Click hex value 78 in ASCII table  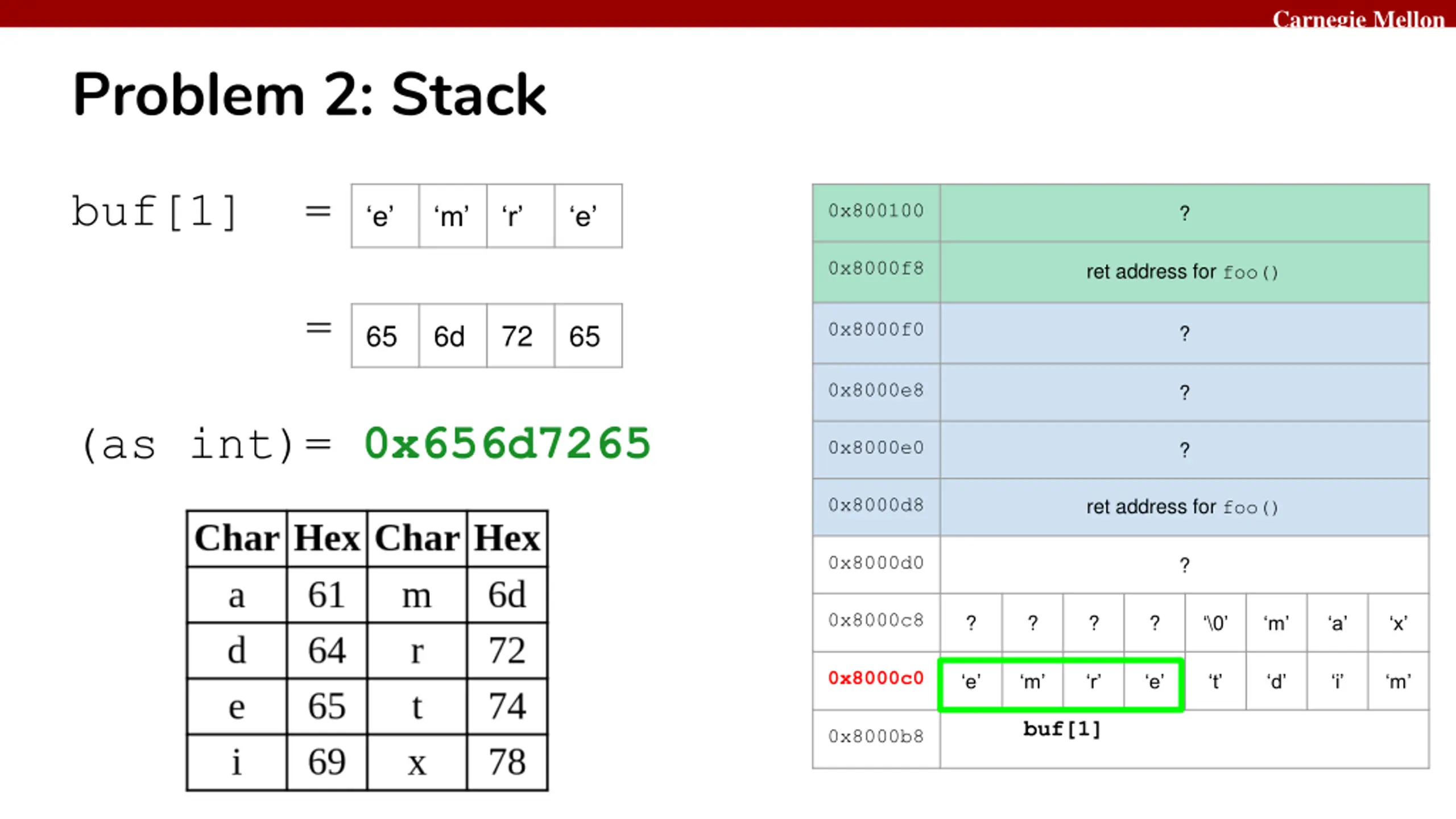507,762
